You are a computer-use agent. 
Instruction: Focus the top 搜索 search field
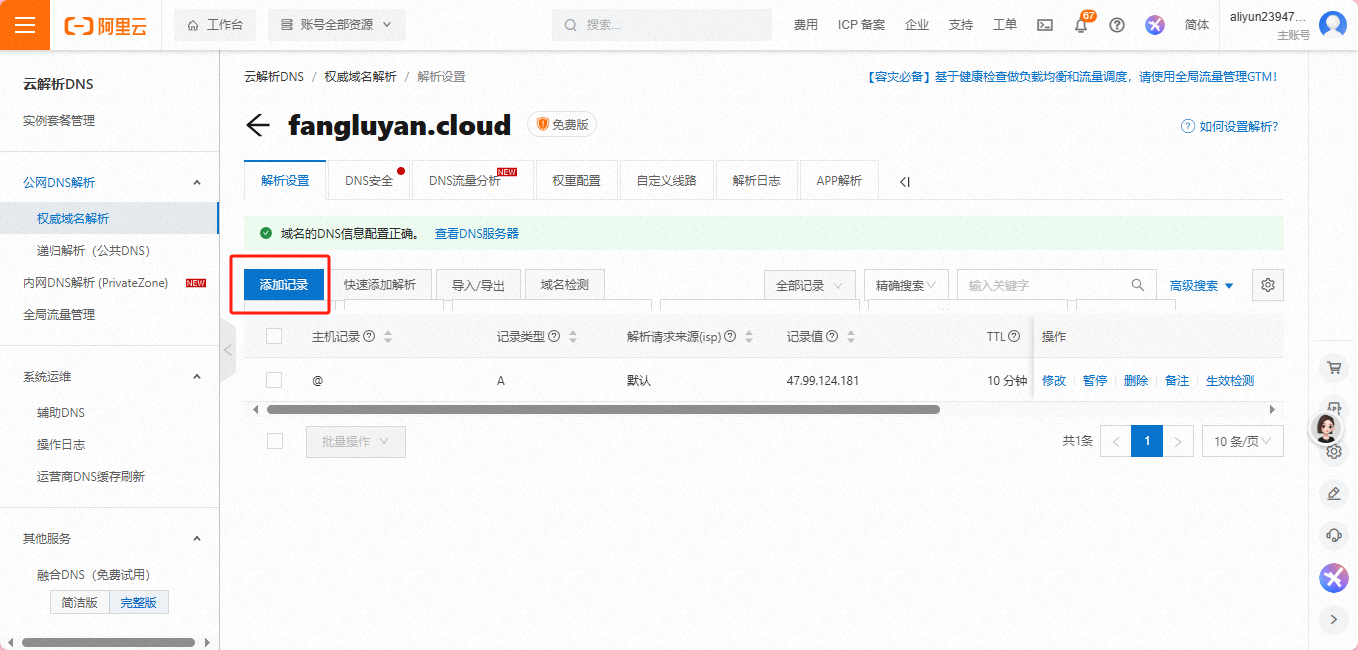661,25
